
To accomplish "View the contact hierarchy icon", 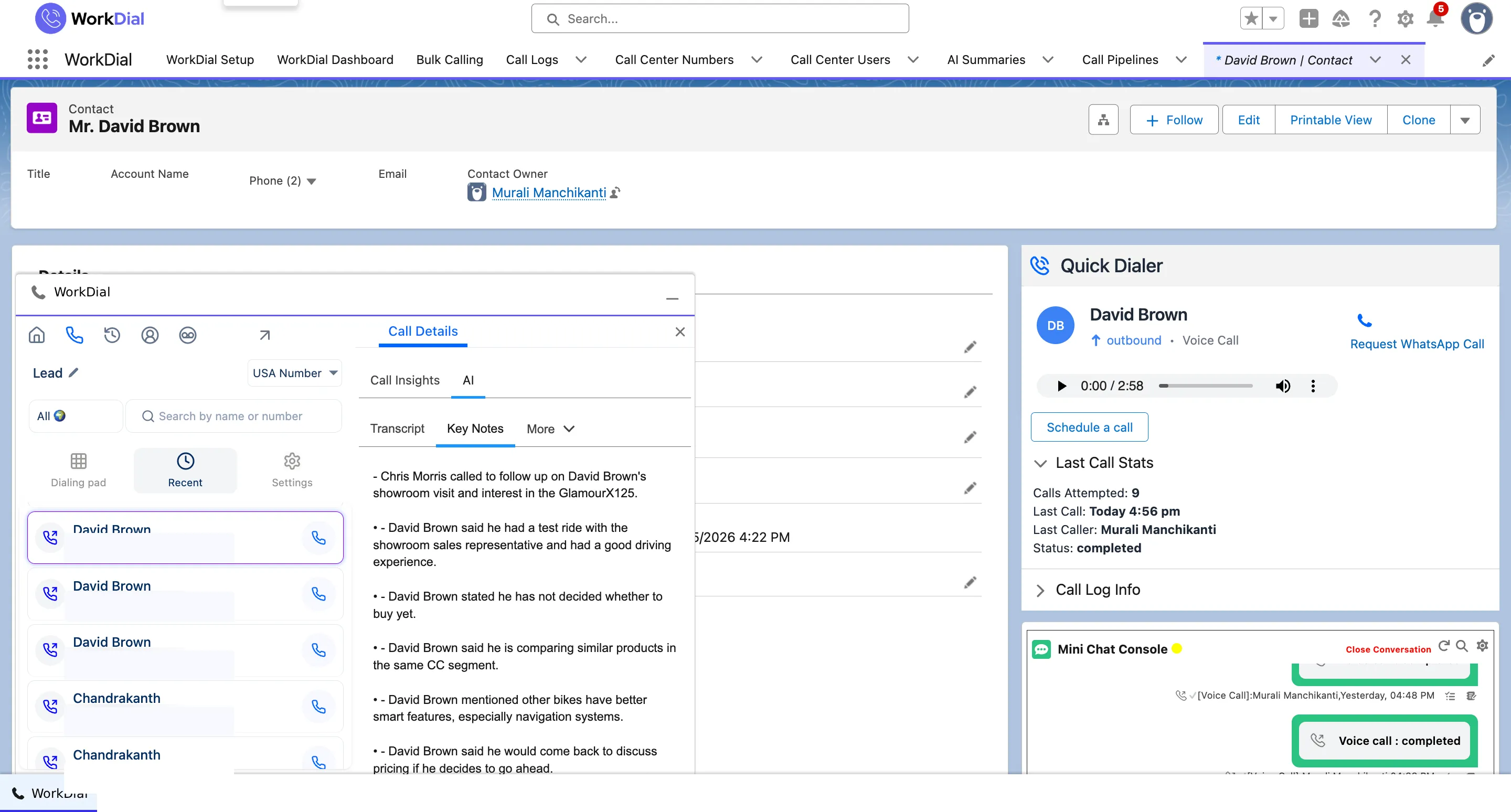I will tap(1103, 120).
